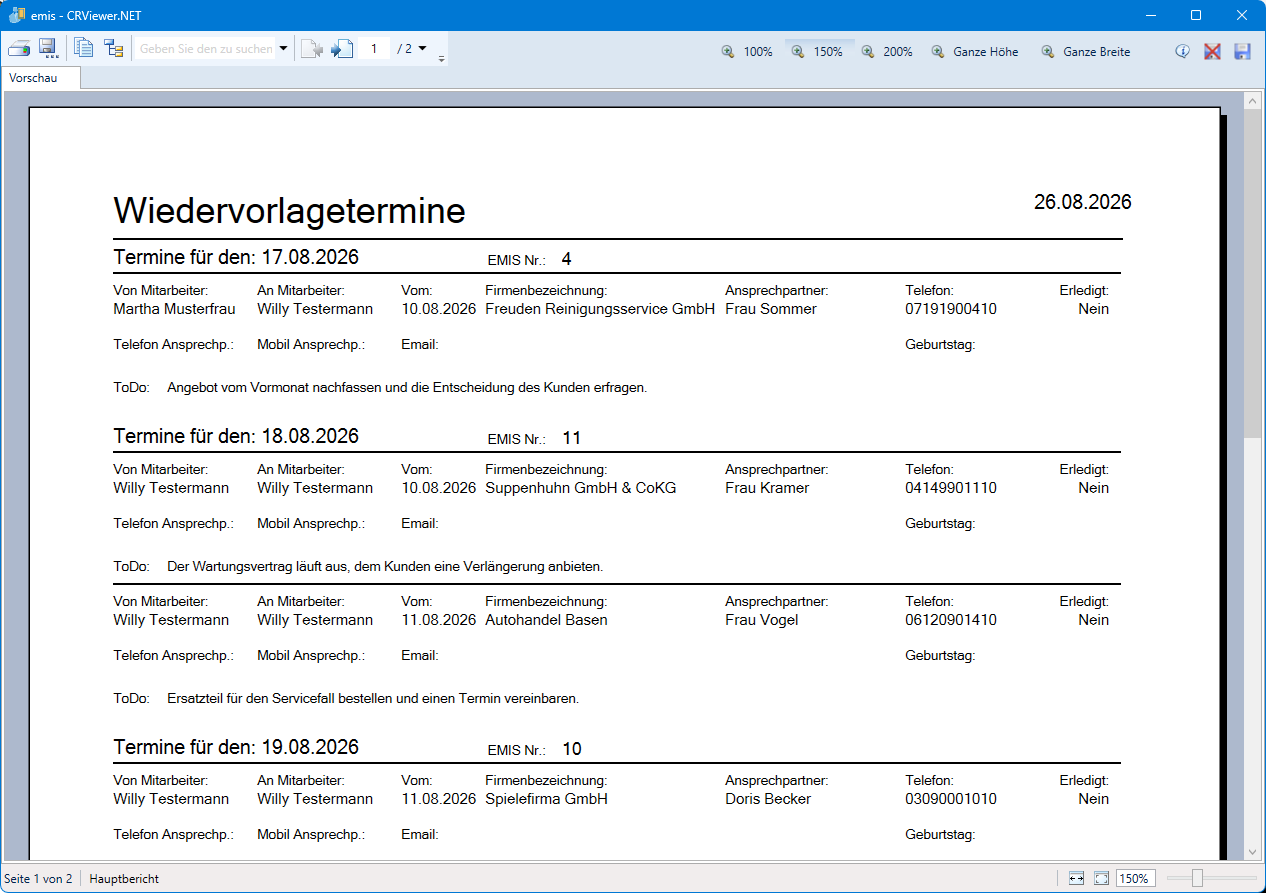Click Frau Vogel contact
This screenshot has width=1266, height=893.
(x=764, y=620)
